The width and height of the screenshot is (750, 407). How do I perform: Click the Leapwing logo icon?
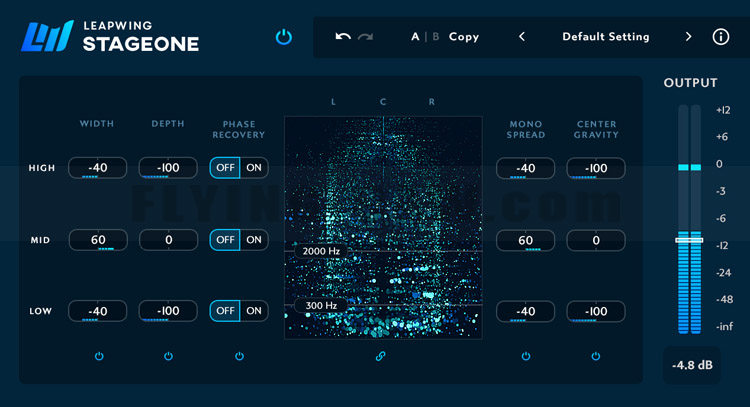coord(47,36)
